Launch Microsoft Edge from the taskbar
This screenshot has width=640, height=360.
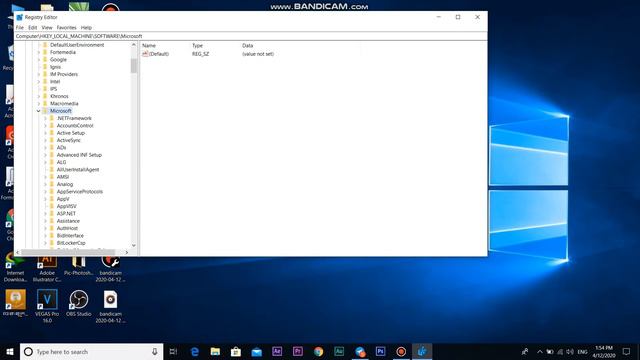(x=195, y=351)
